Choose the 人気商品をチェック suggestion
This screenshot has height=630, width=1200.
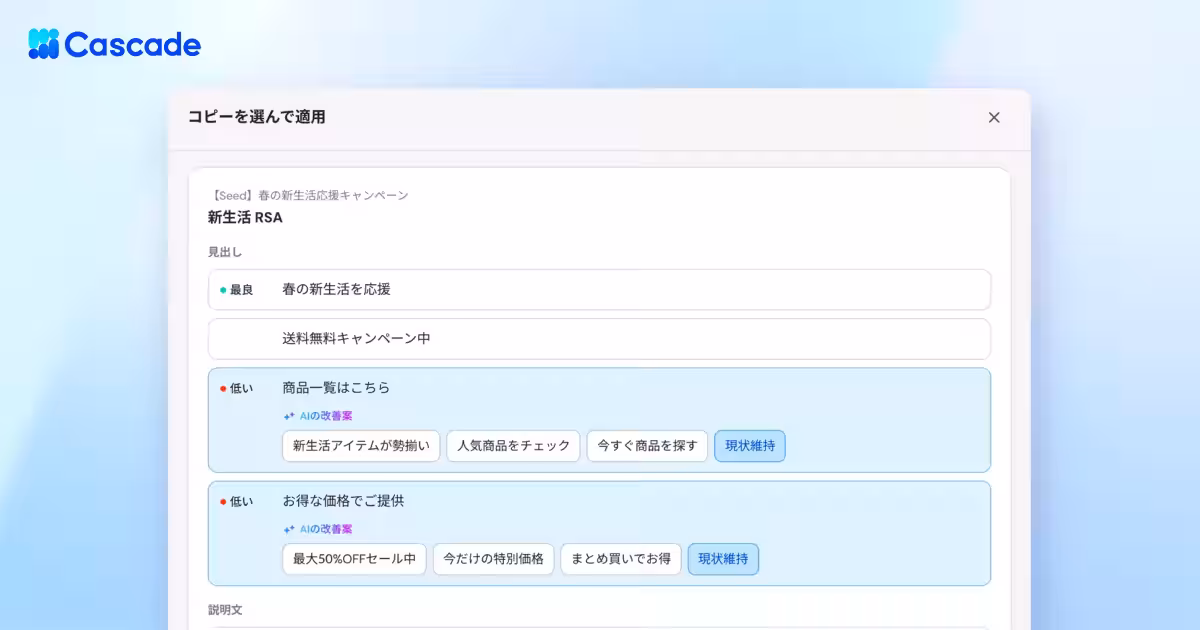coord(513,446)
